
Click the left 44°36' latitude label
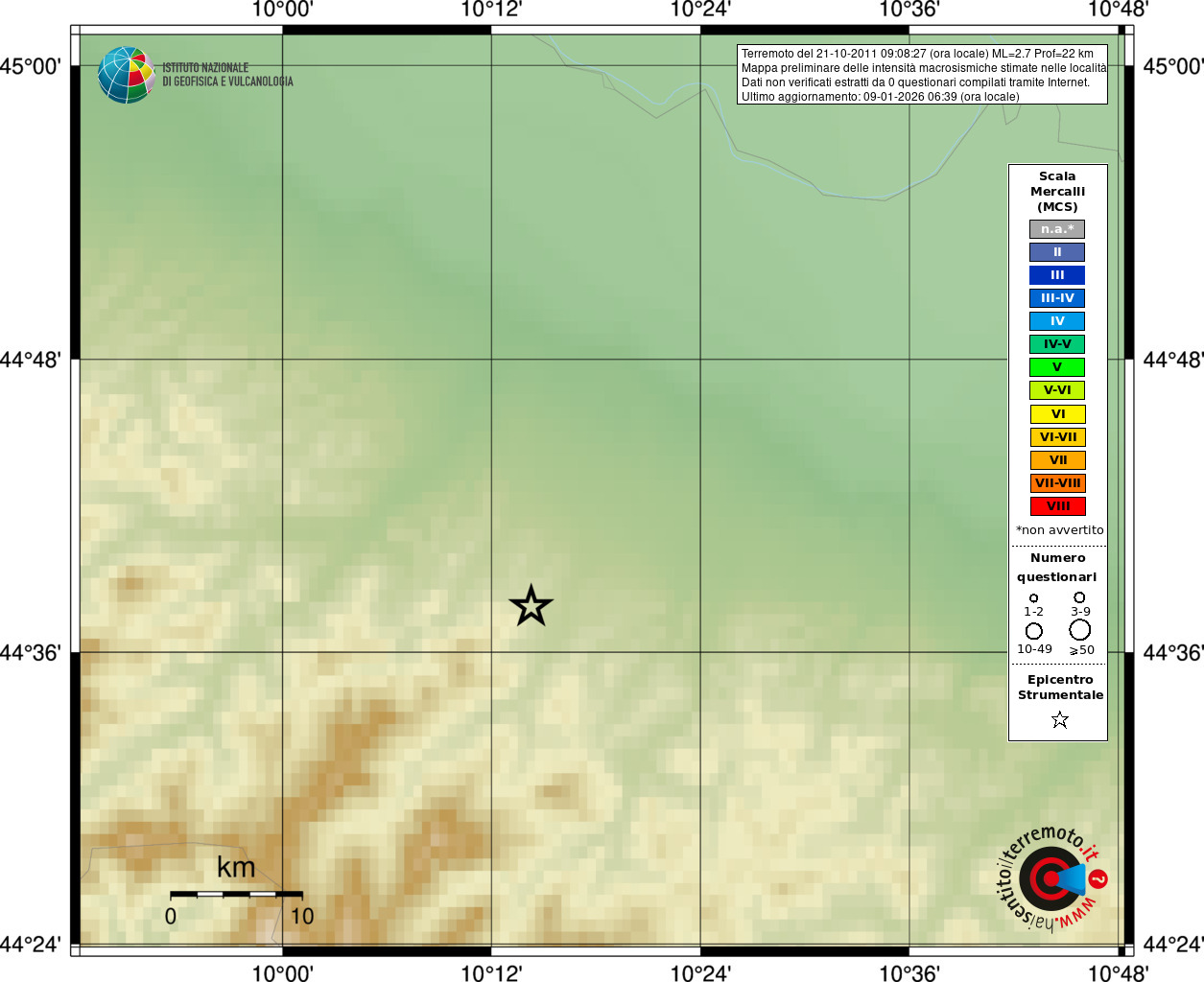point(31,653)
